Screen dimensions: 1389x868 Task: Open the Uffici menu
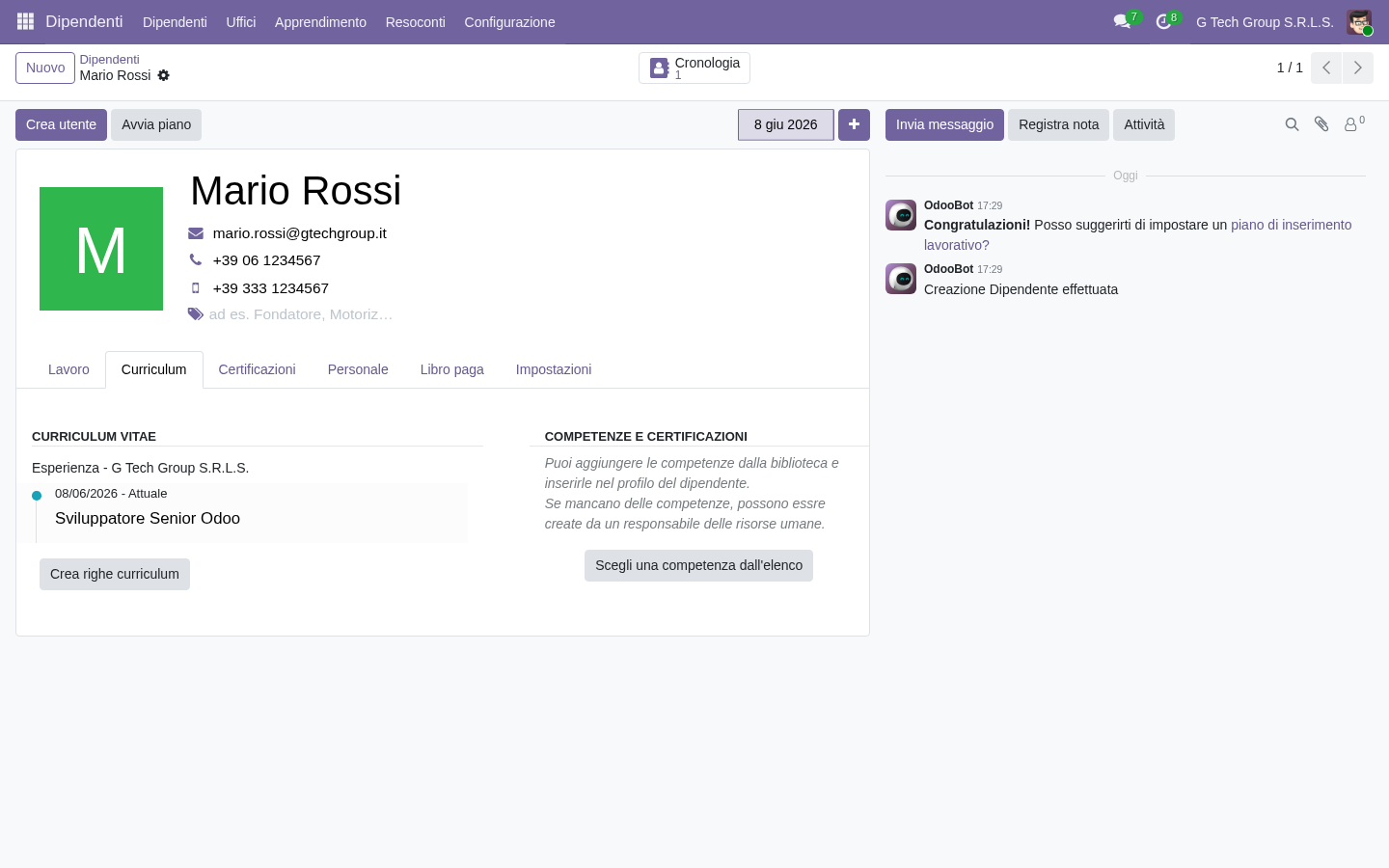(241, 22)
